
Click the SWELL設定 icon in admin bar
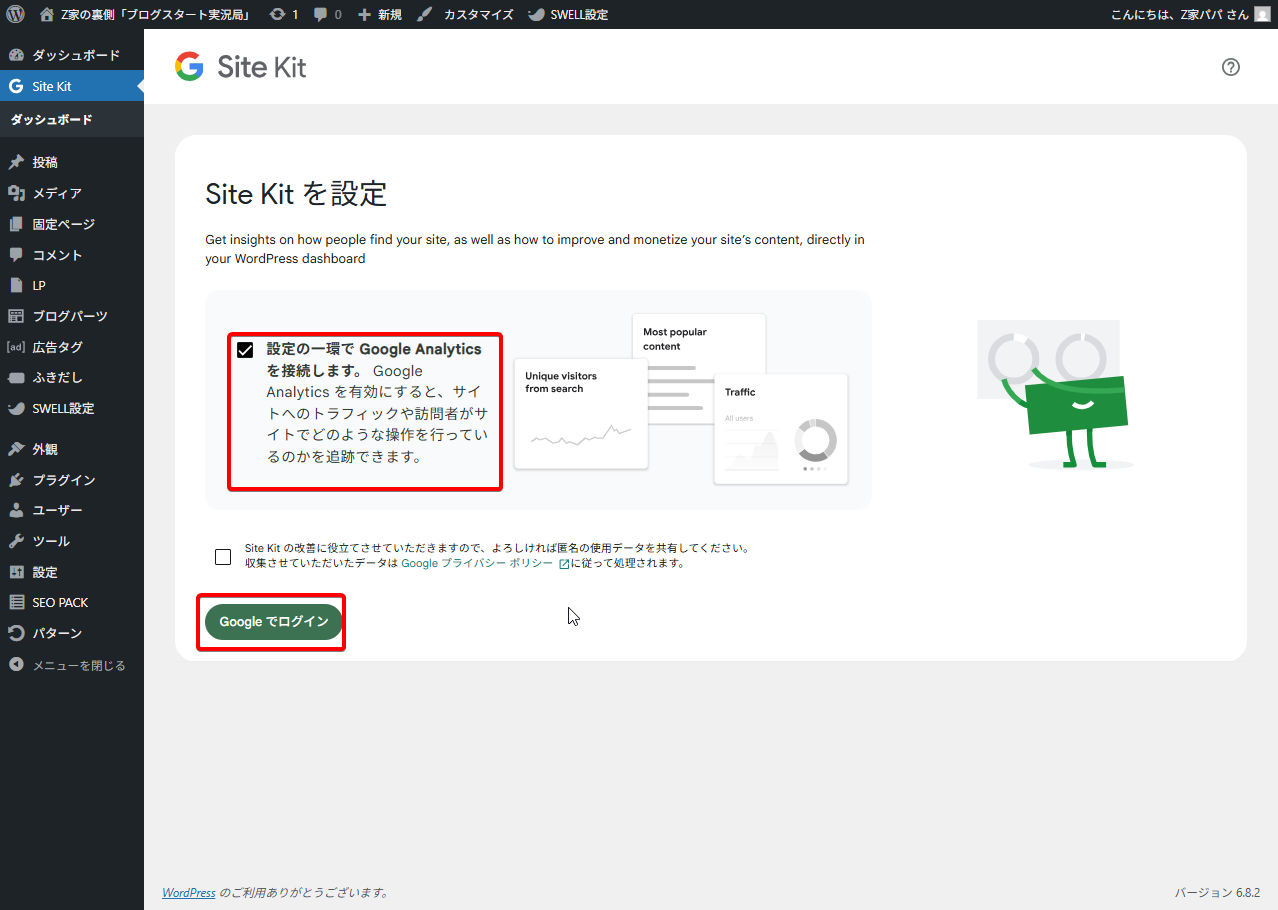click(536, 15)
